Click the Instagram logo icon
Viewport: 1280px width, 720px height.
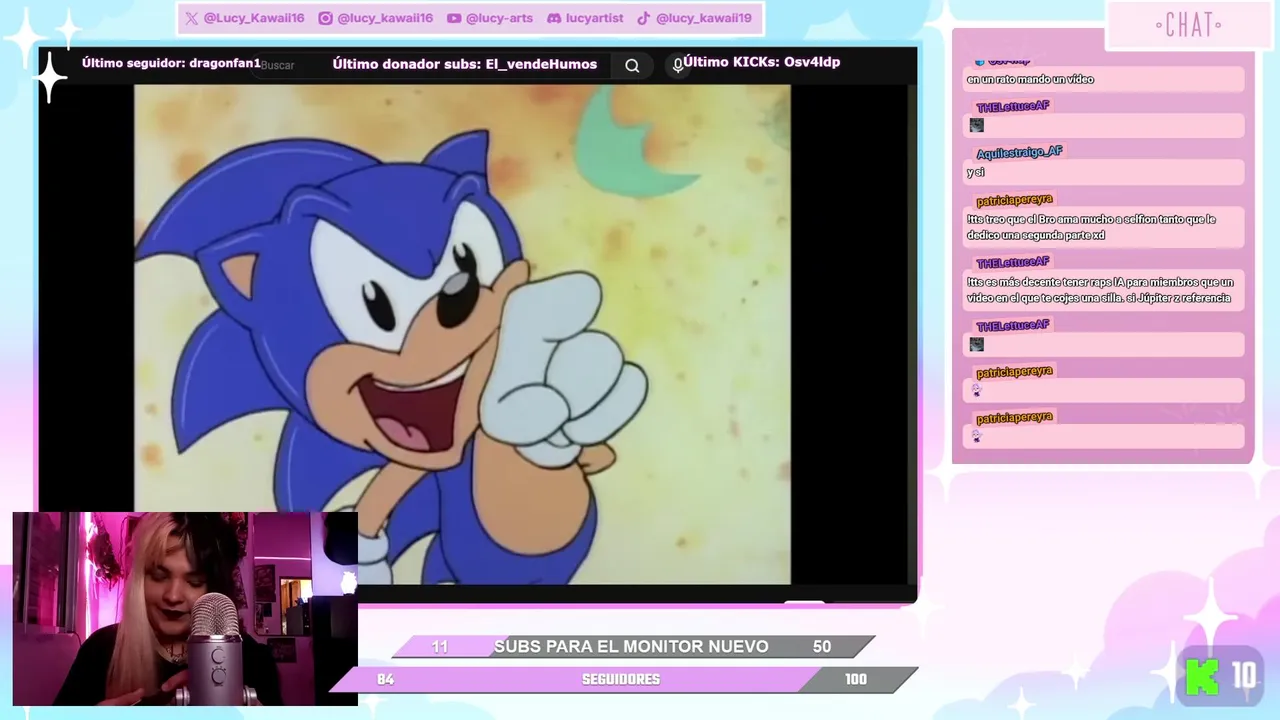click(x=325, y=18)
